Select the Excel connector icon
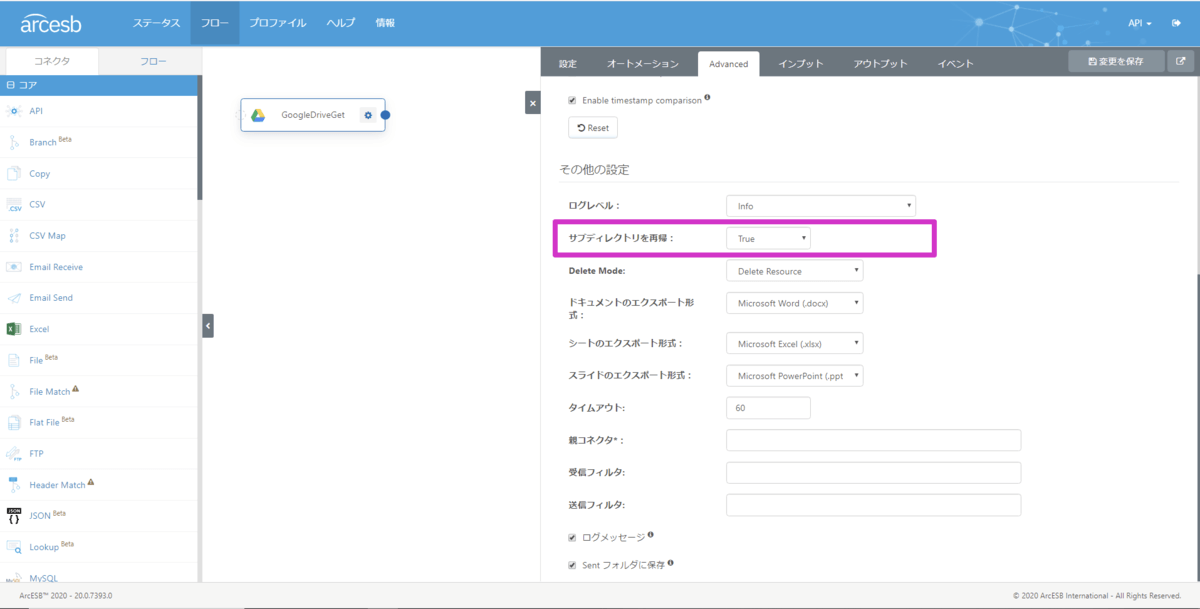 click(x=14, y=329)
